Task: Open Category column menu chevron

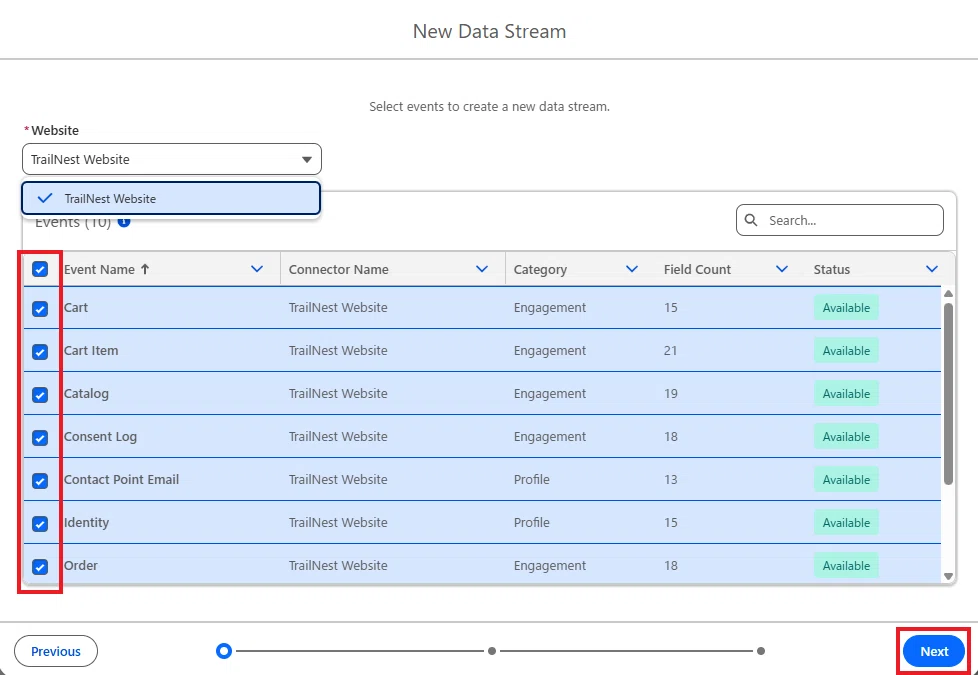Action: pyautogui.click(x=632, y=269)
